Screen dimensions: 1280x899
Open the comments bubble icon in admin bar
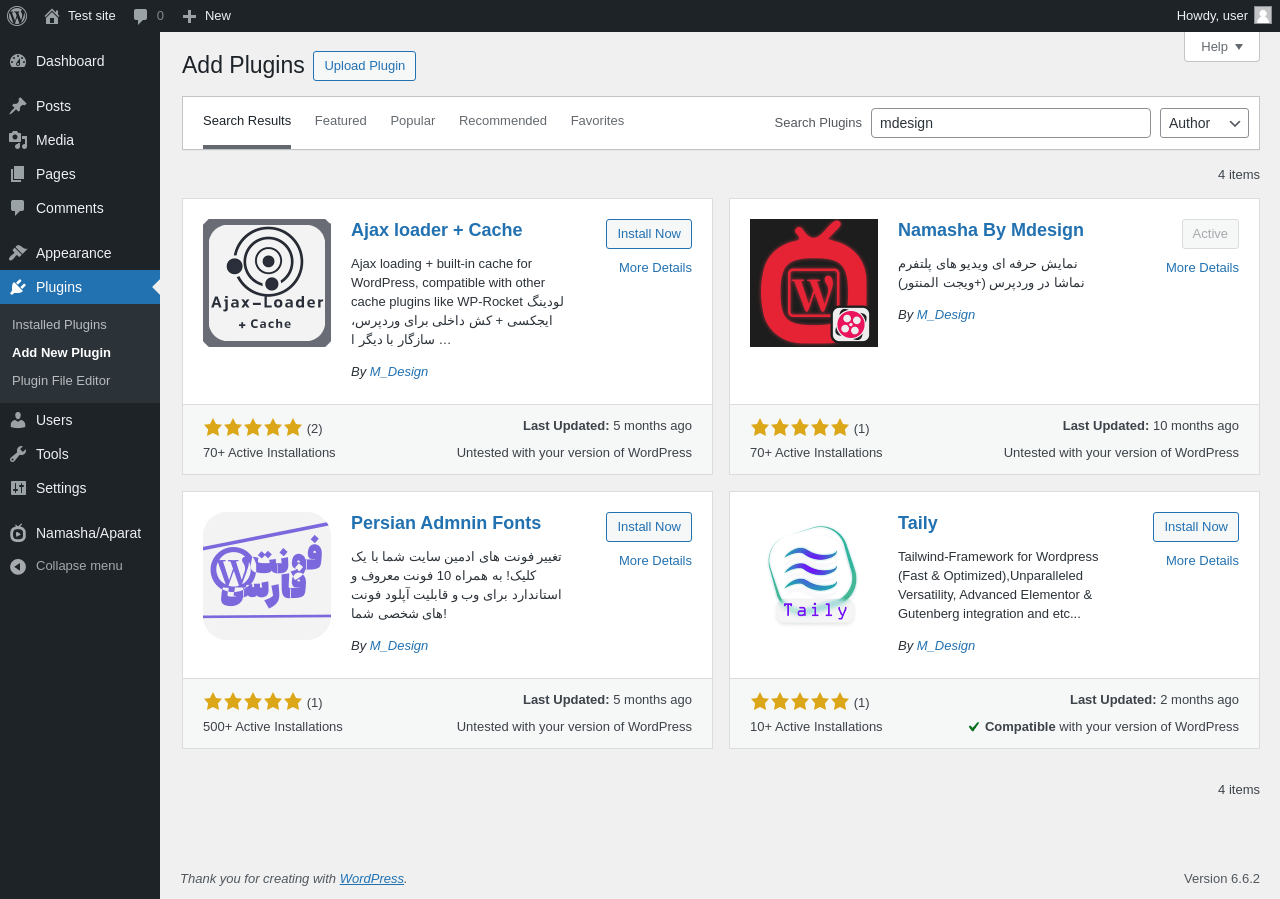[x=141, y=16]
